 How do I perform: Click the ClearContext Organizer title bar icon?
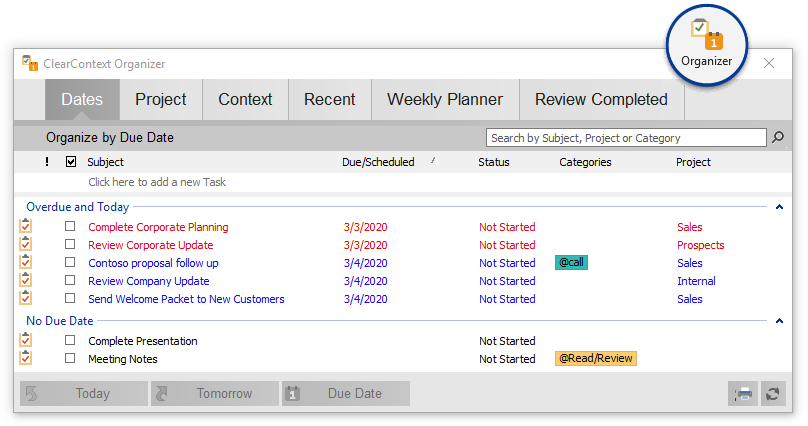pos(30,63)
